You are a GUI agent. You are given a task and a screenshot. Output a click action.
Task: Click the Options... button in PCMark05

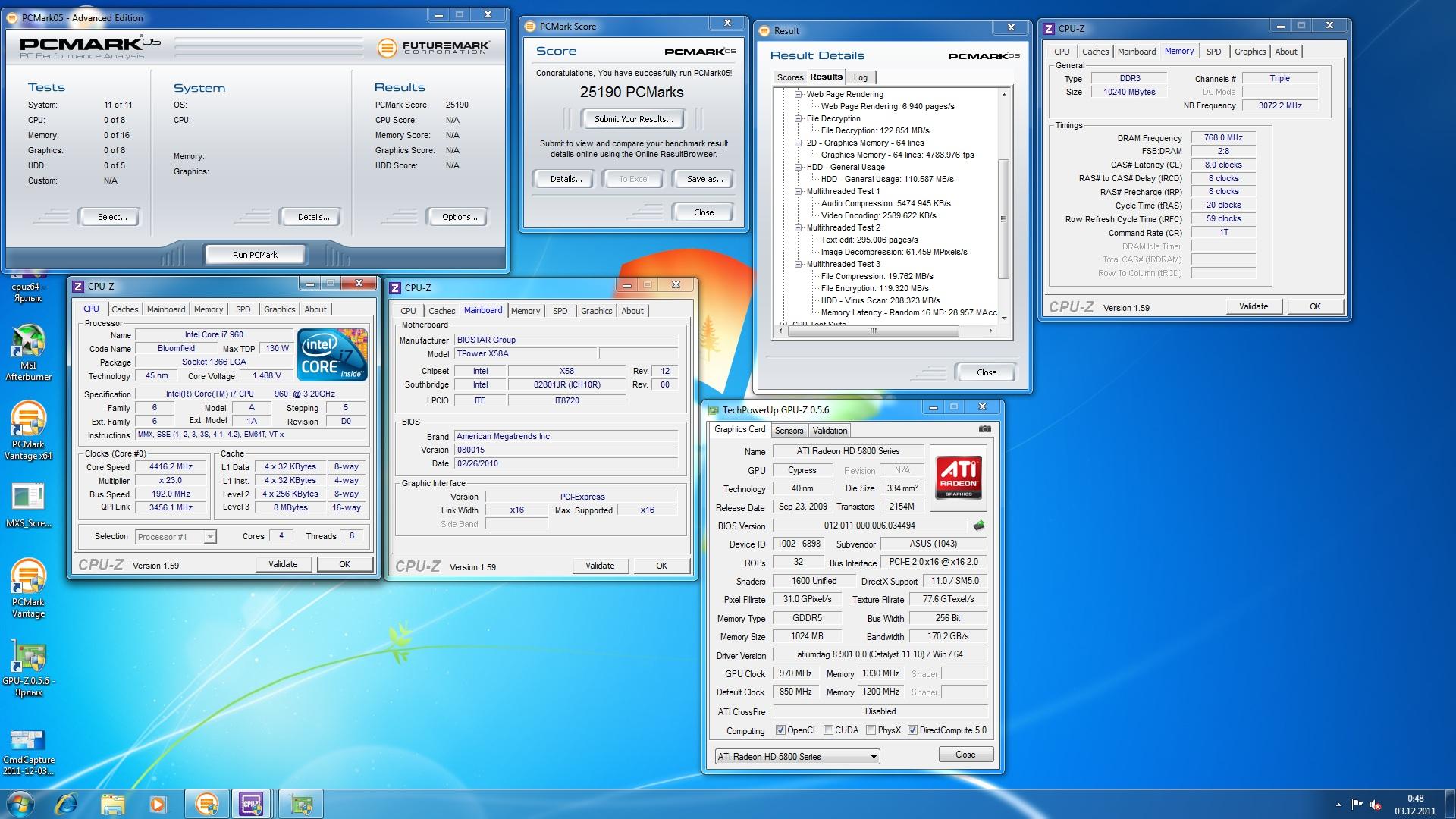pos(460,217)
